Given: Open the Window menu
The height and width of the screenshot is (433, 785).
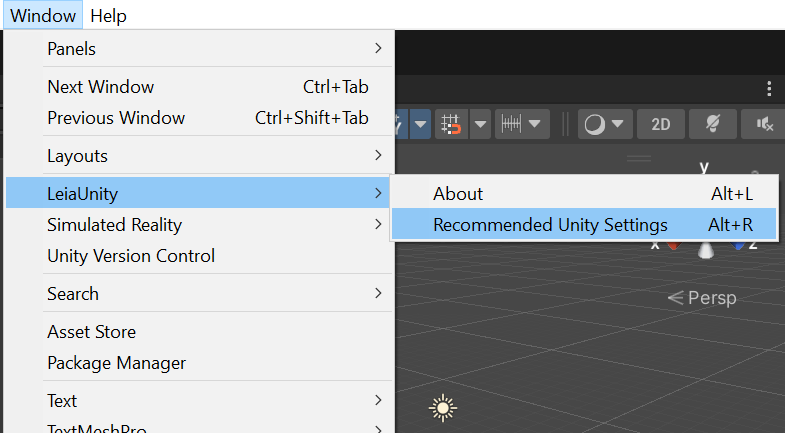Looking at the screenshot, I should [43, 16].
